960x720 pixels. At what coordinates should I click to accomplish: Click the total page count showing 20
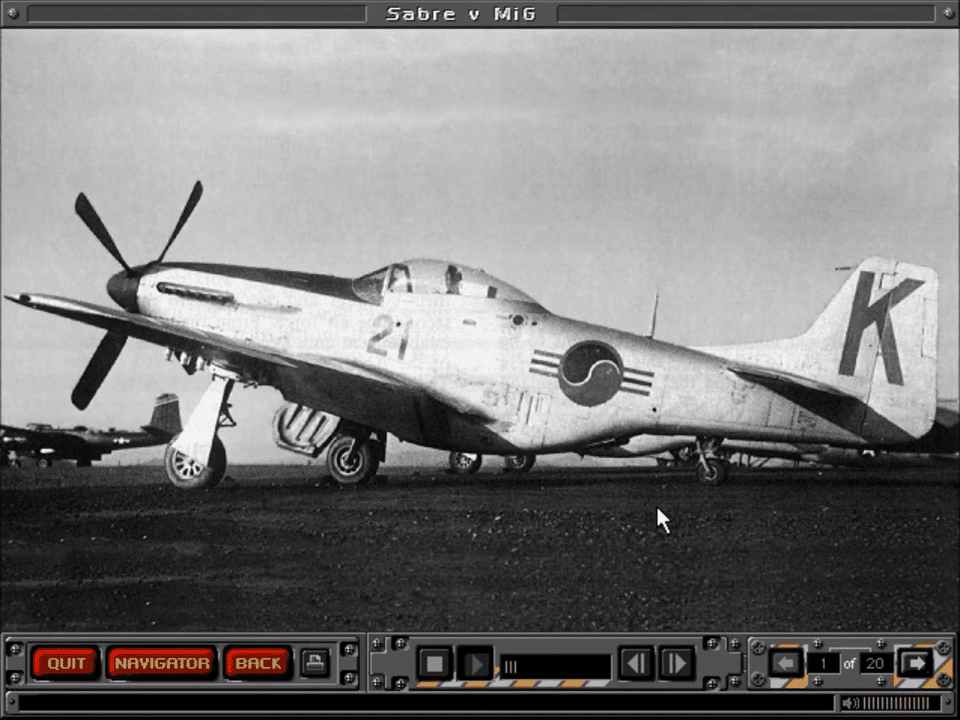pyautogui.click(x=876, y=663)
